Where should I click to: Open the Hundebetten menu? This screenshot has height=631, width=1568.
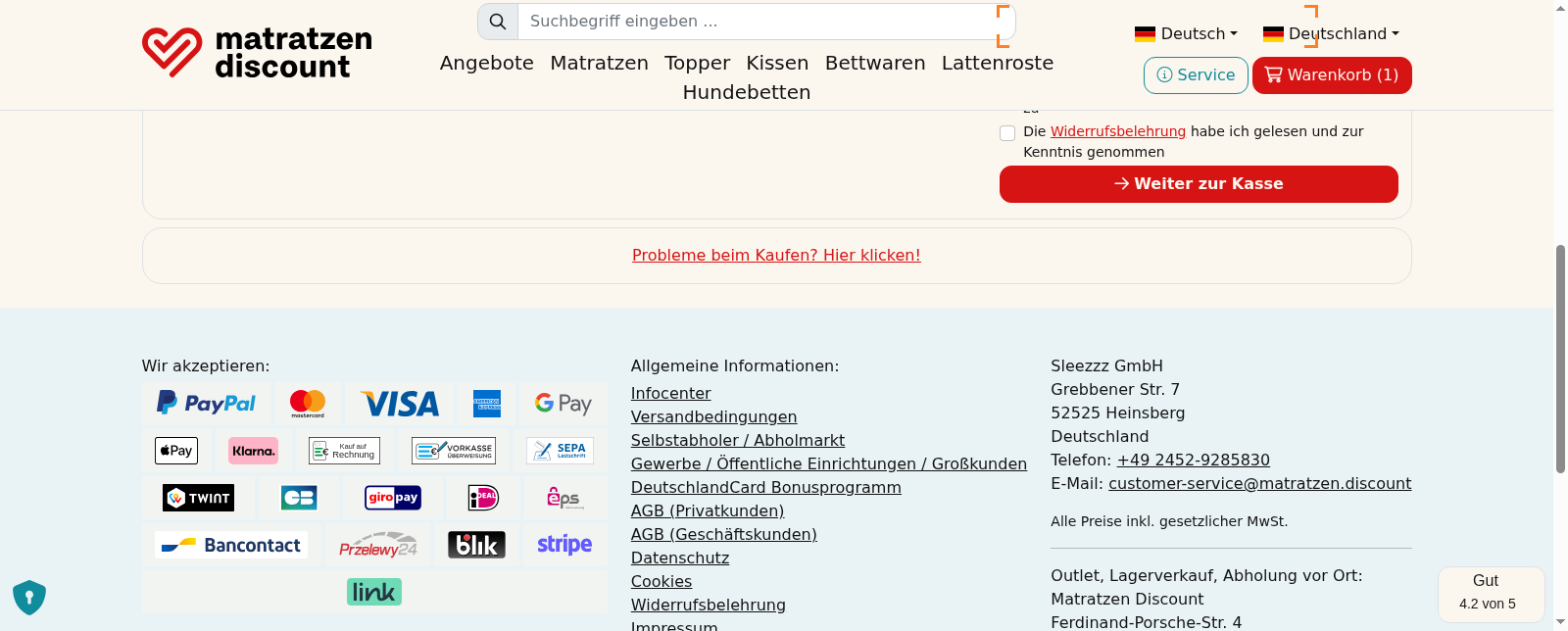(x=747, y=92)
